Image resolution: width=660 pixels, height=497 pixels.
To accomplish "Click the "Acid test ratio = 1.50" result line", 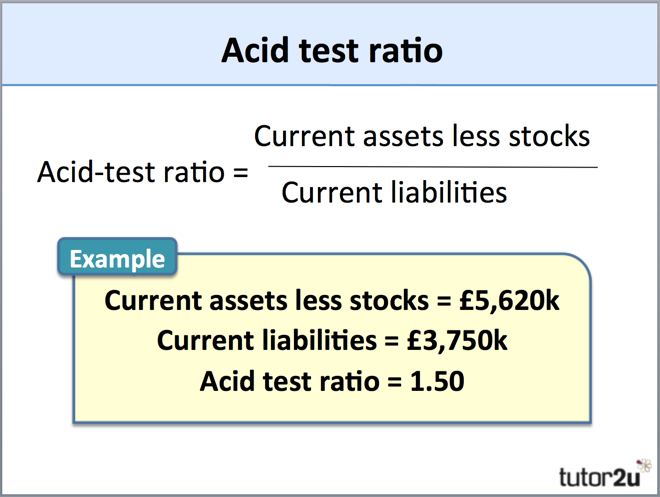I will [x=332, y=380].
